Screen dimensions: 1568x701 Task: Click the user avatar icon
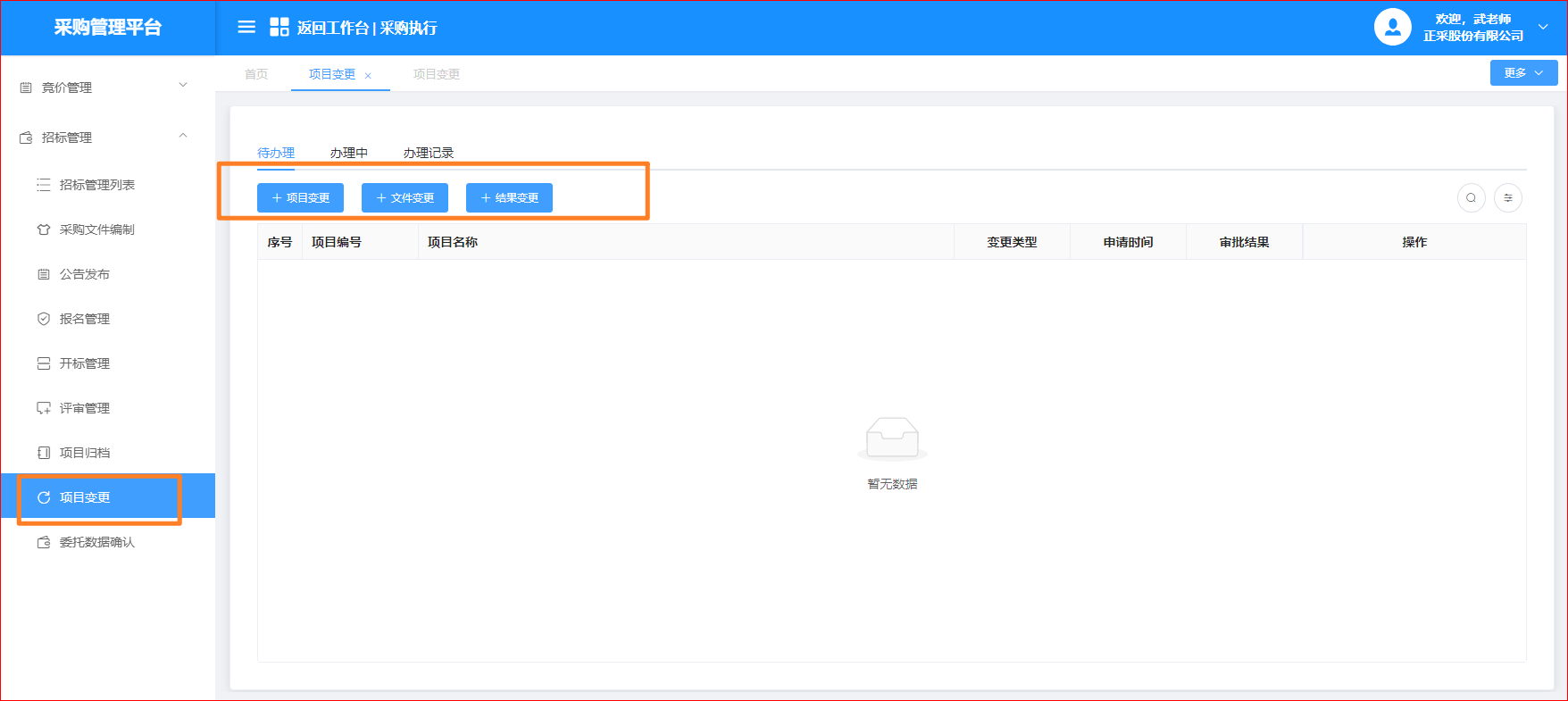click(1392, 27)
